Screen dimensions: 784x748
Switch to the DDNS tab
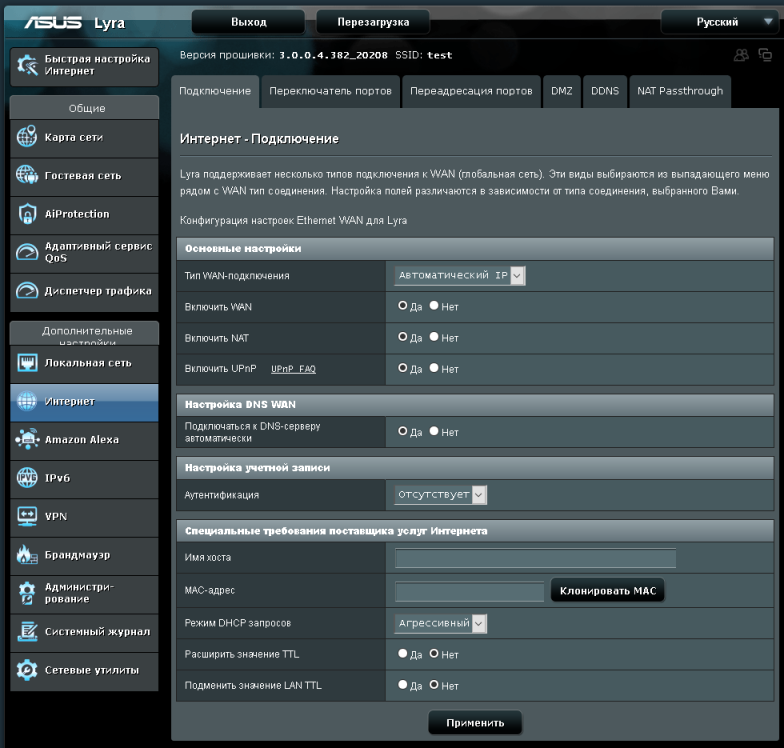click(x=605, y=91)
